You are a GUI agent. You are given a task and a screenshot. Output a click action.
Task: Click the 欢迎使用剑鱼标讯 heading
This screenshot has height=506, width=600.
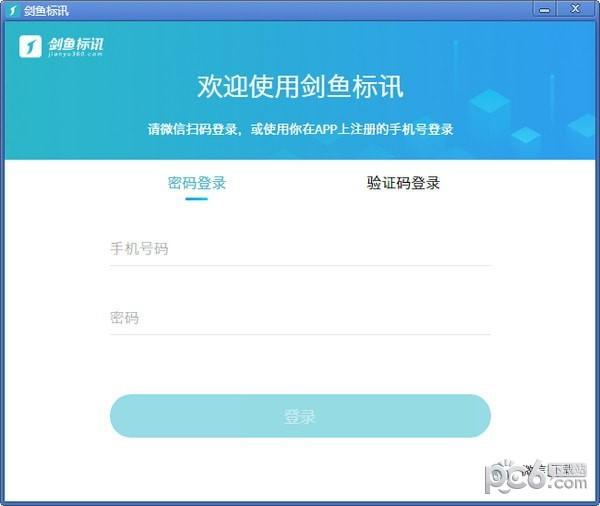(300, 87)
